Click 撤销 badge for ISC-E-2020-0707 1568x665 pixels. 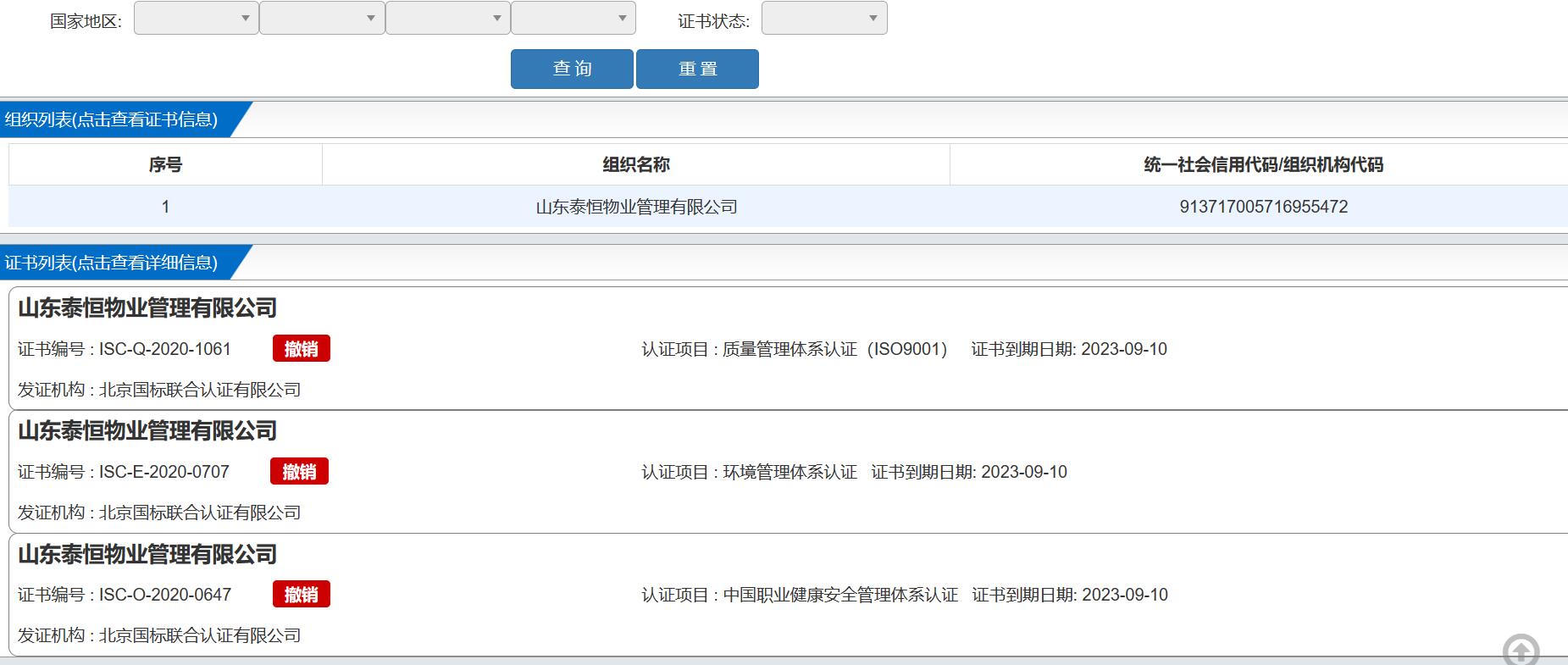tap(300, 472)
